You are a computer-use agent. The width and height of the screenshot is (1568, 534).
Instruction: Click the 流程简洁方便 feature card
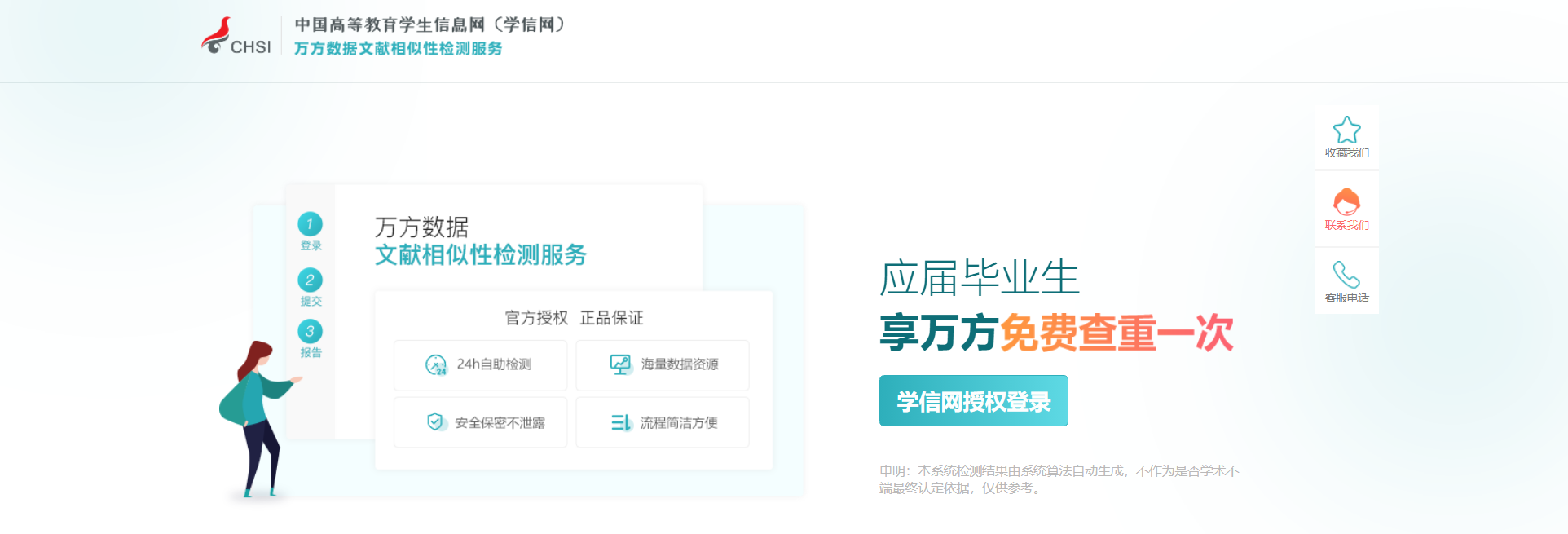pos(662,422)
